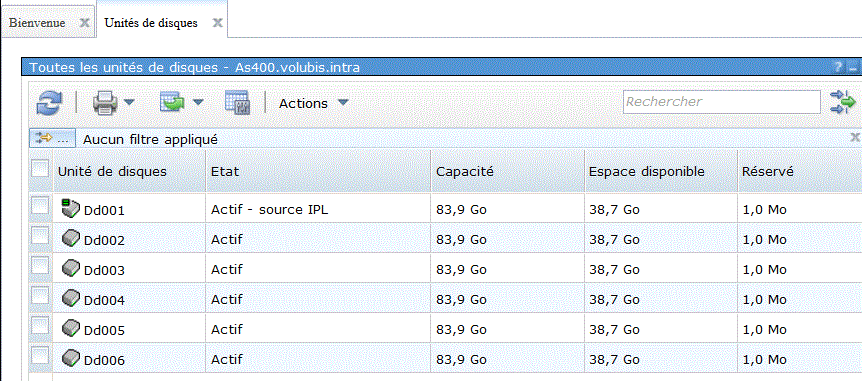Open the print options dropdown arrow

point(129,102)
